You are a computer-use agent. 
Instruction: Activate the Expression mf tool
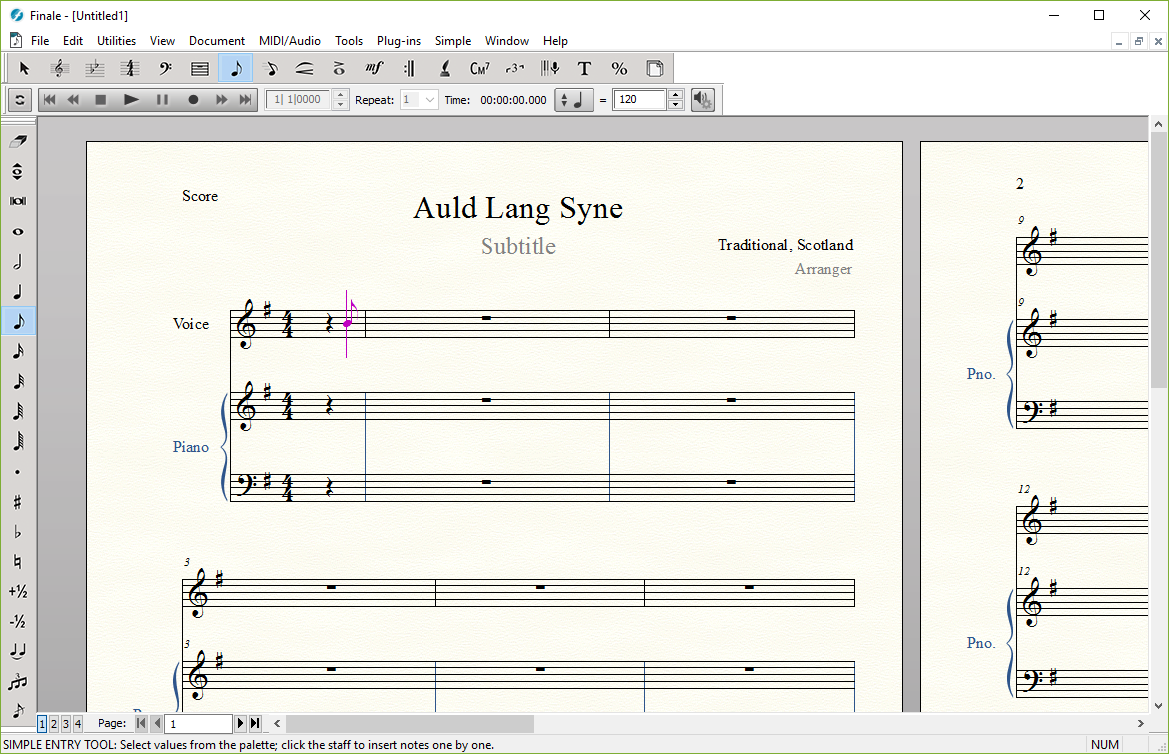(x=374, y=69)
